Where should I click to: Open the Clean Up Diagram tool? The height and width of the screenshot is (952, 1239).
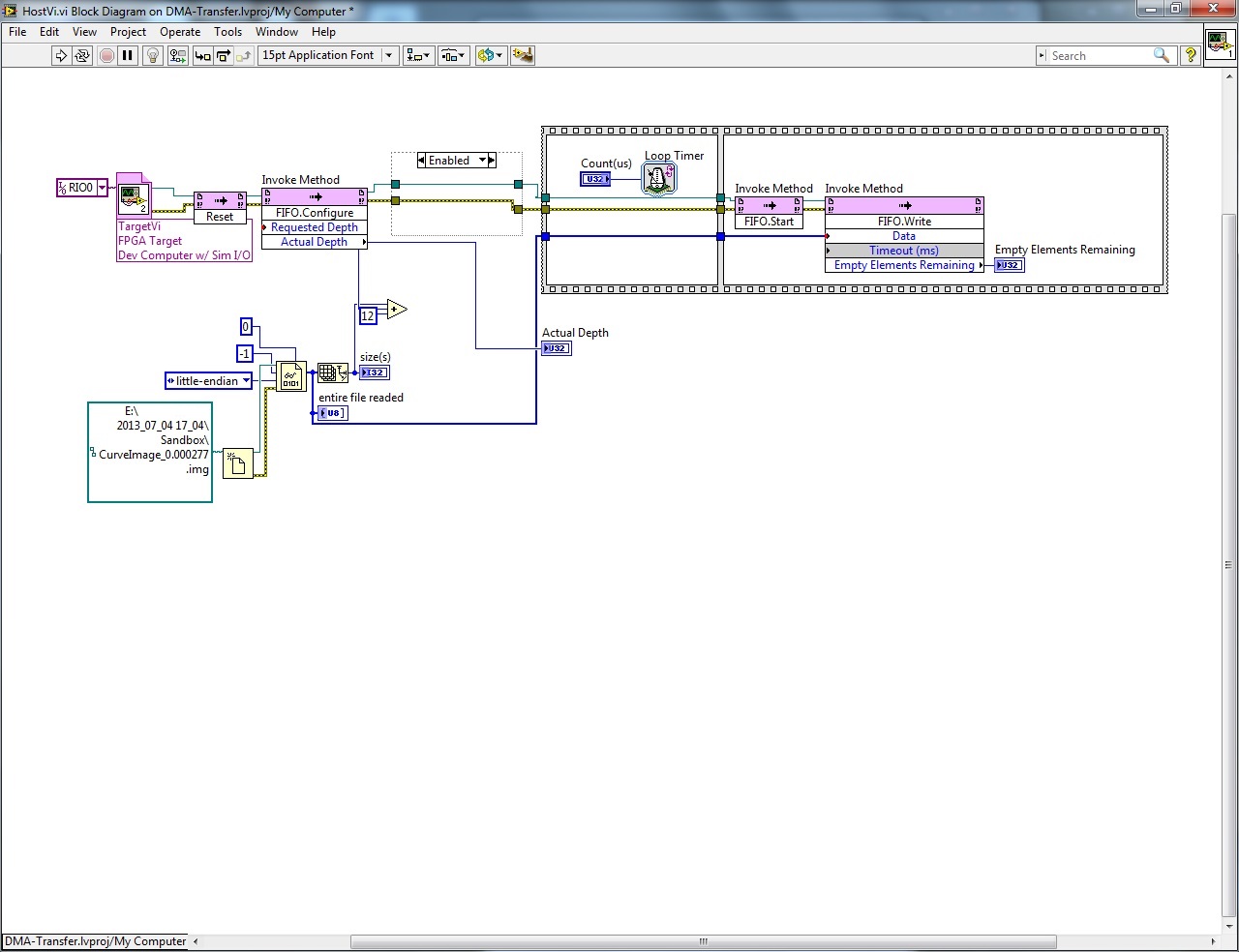523,56
